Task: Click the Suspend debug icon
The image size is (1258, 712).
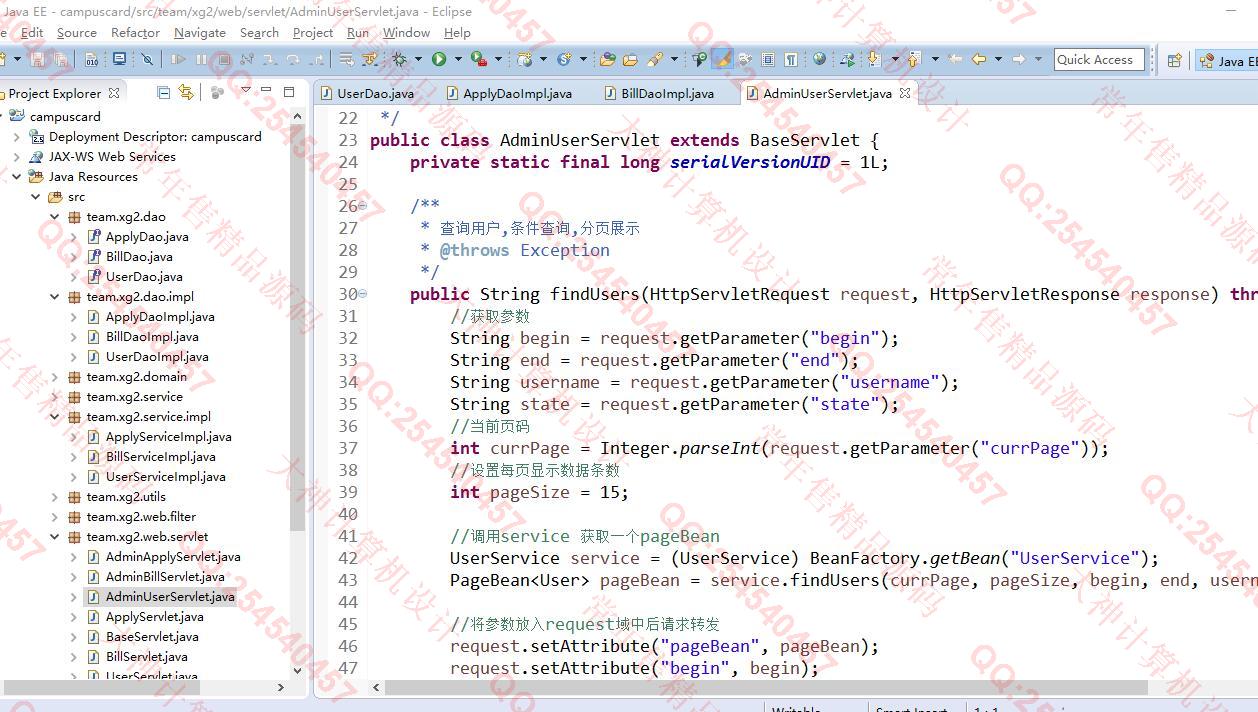Action: pos(201,59)
